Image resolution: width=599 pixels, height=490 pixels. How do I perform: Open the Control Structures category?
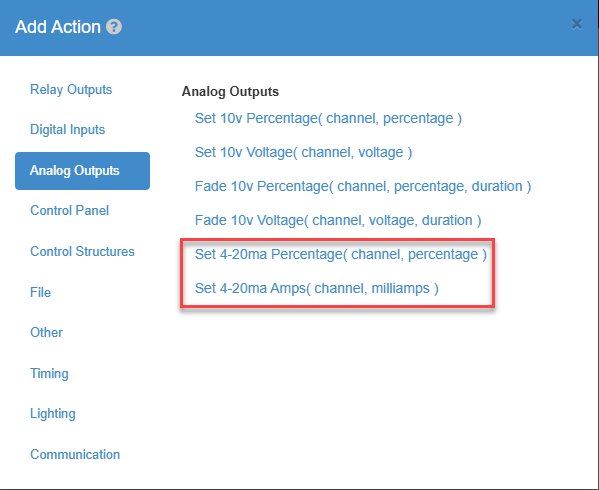pos(83,251)
